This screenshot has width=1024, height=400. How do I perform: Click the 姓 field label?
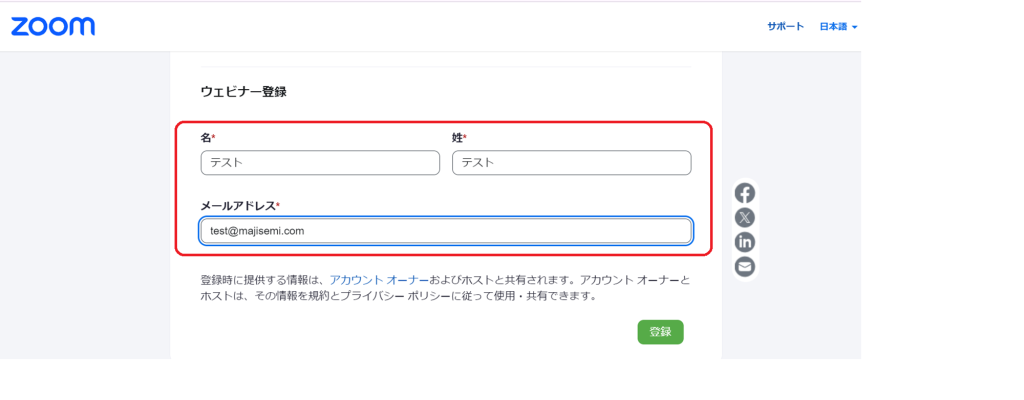point(457,137)
